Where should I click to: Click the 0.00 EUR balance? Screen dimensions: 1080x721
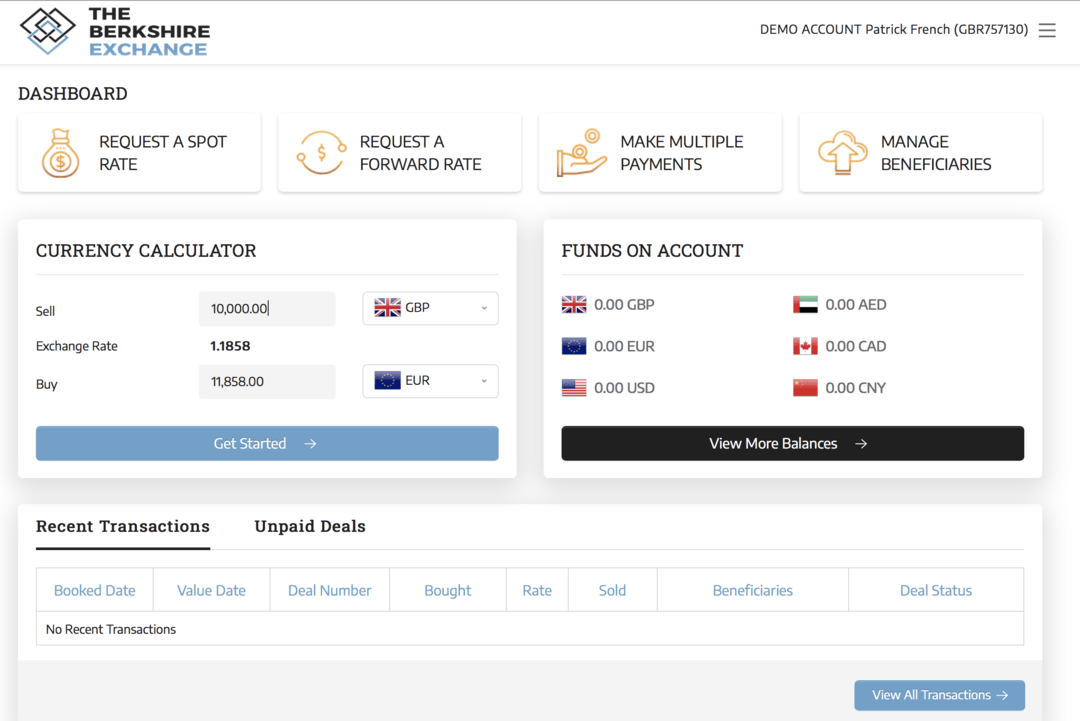[x=624, y=346]
